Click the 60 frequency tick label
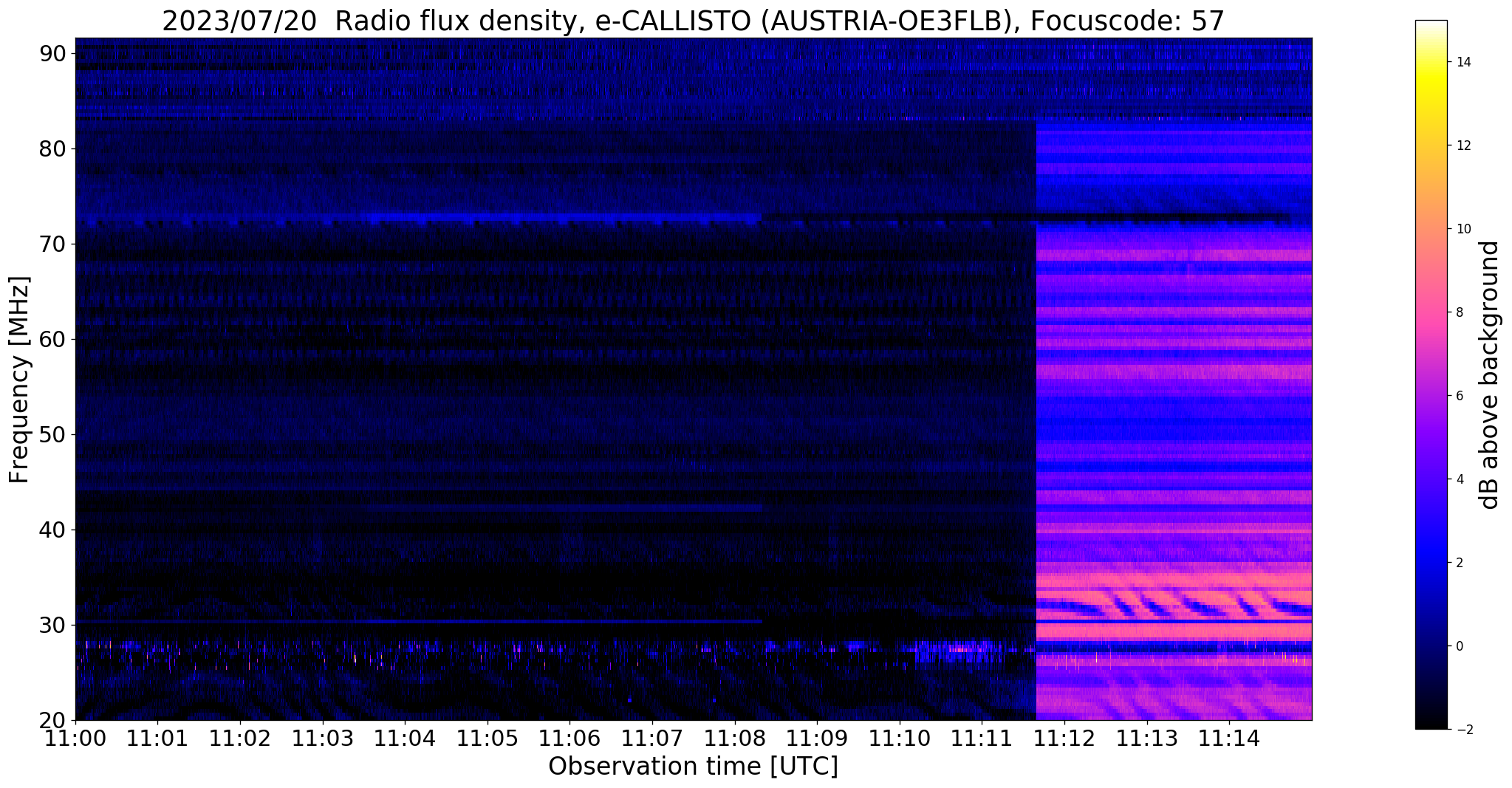The image size is (1512, 788). [52, 339]
